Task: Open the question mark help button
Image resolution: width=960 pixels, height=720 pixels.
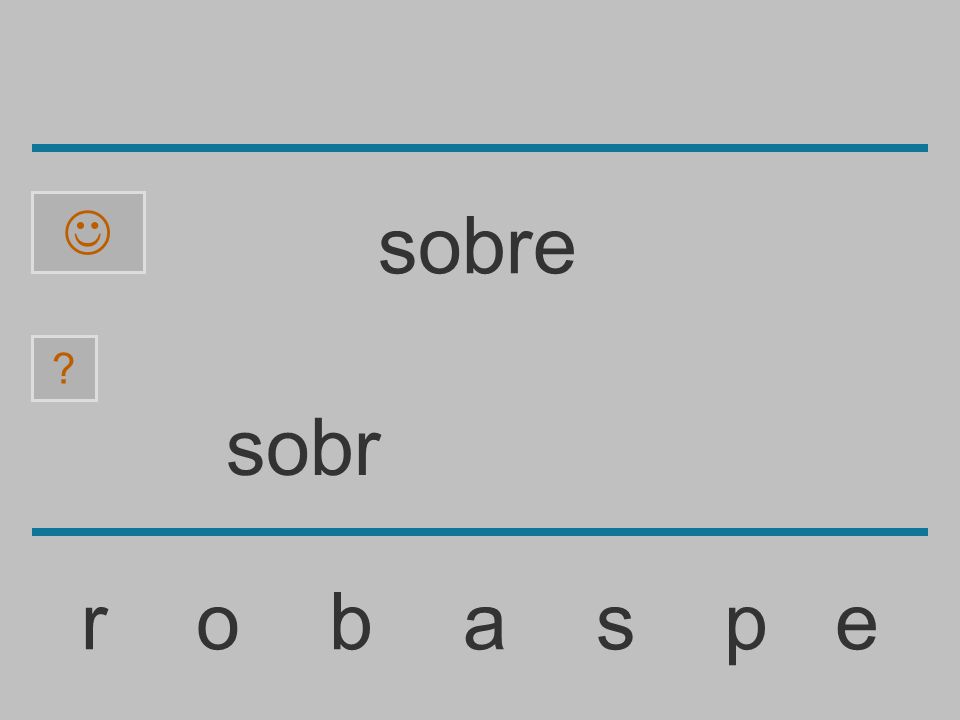Action: coord(64,369)
